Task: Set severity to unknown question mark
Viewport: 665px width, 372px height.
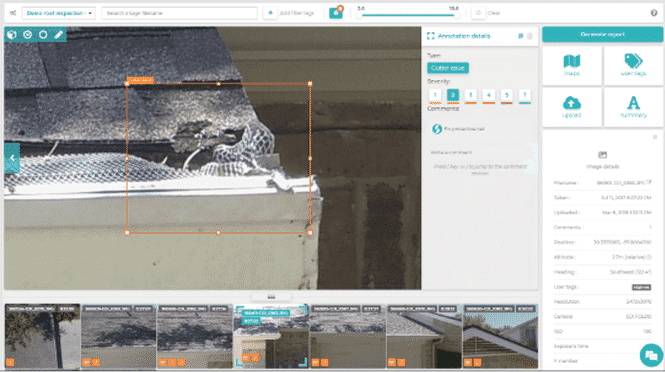Action: (x=525, y=95)
